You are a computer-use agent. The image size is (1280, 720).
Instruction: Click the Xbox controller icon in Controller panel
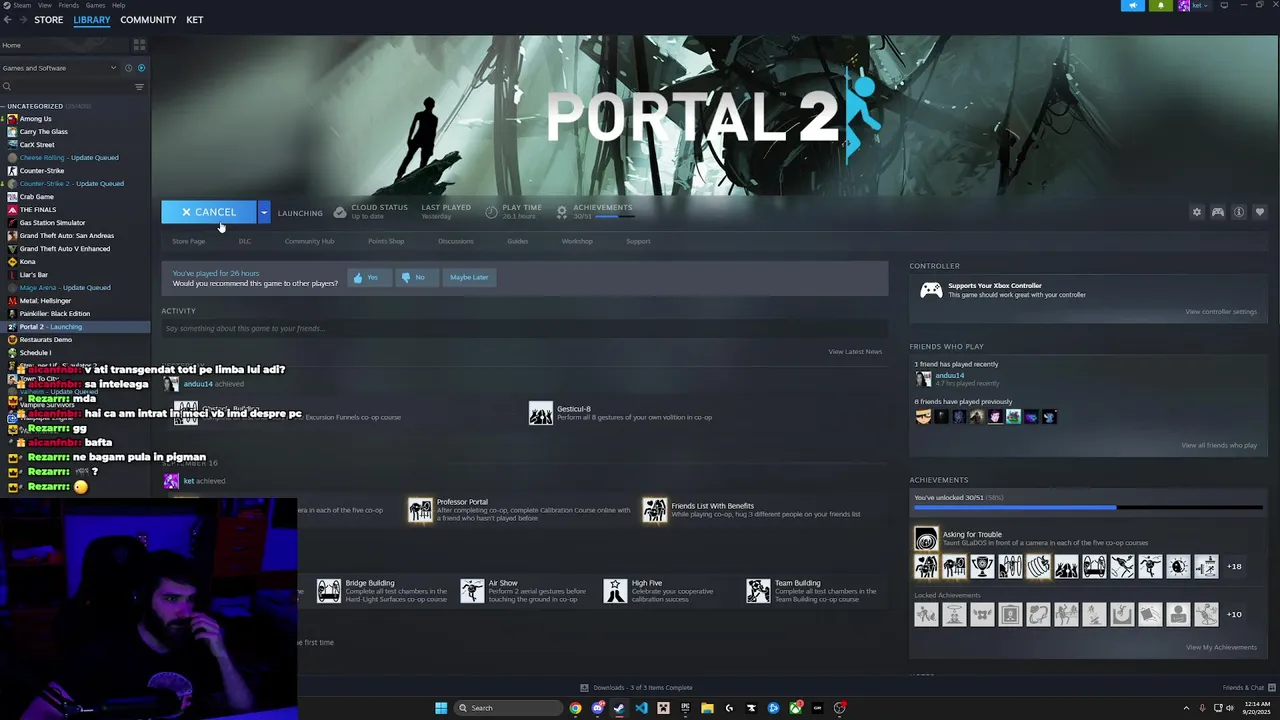[930, 290]
